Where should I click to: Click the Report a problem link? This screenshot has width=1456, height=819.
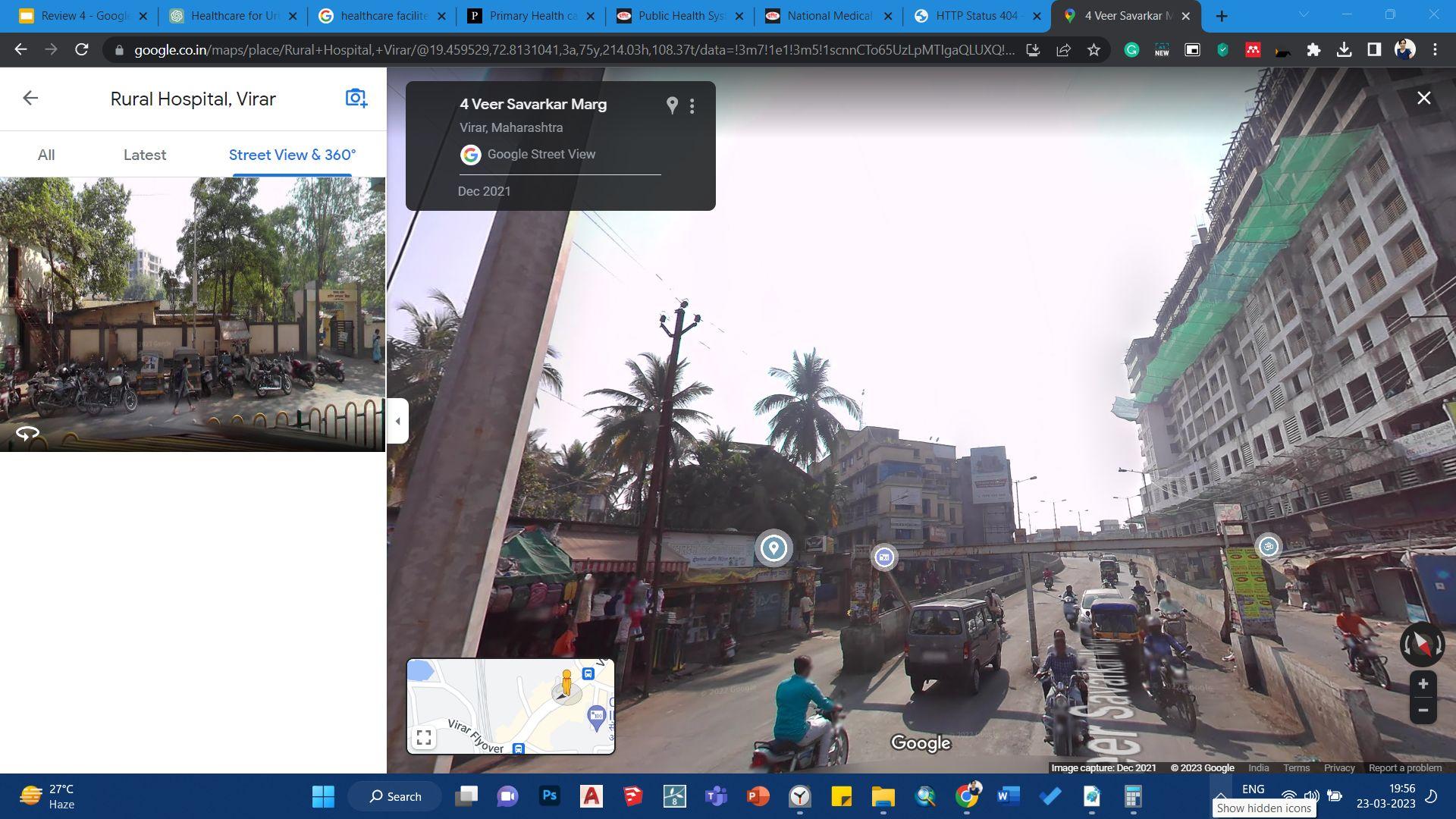tap(1404, 767)
